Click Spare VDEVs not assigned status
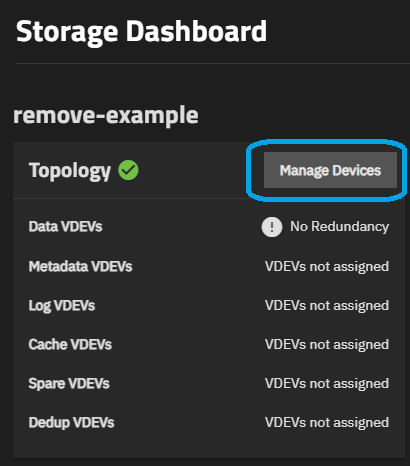410x466 pixels. tap(327, 384)
